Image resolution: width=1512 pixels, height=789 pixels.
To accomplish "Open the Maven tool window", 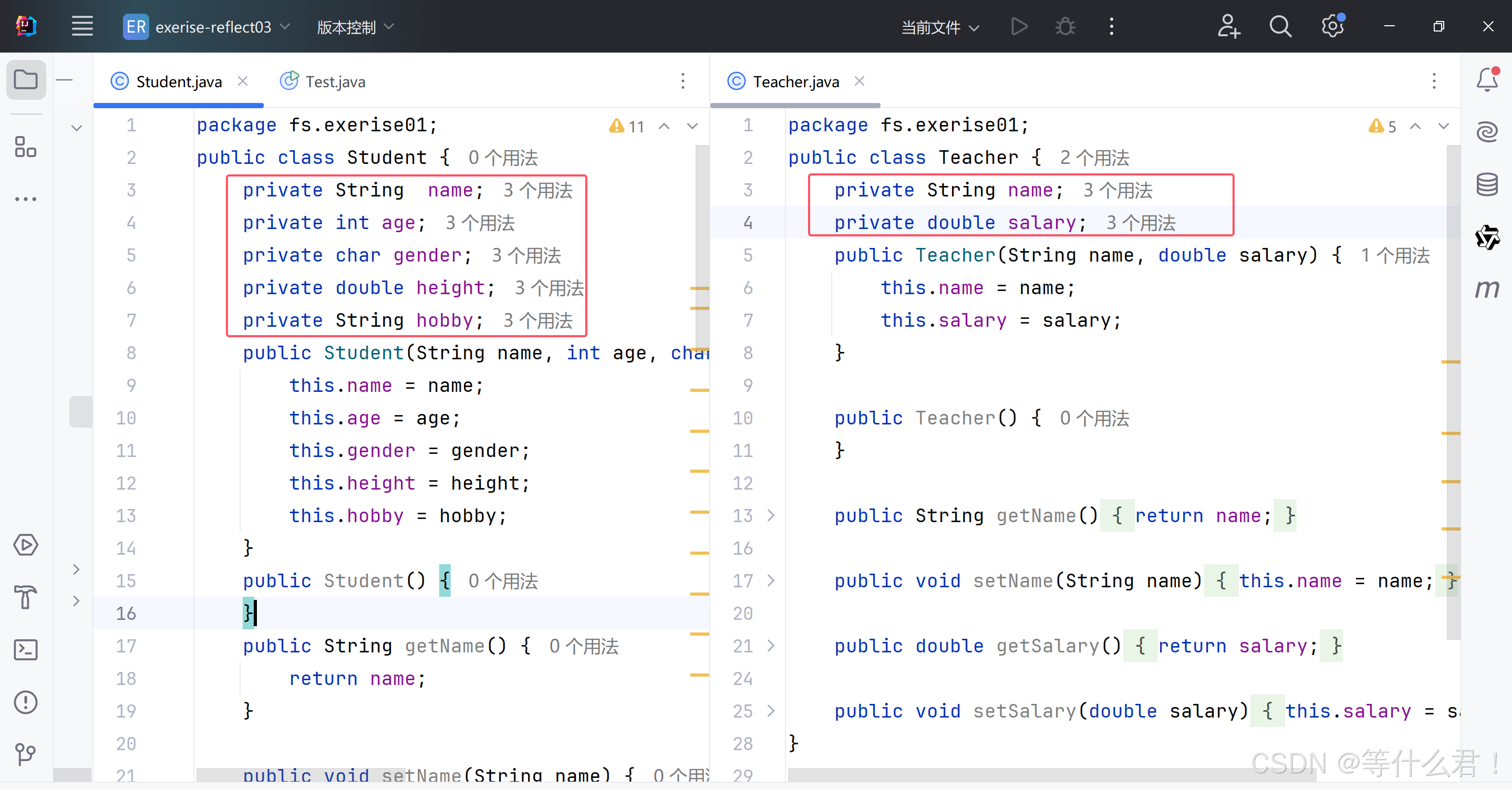I will click(x=1487, y=289).
